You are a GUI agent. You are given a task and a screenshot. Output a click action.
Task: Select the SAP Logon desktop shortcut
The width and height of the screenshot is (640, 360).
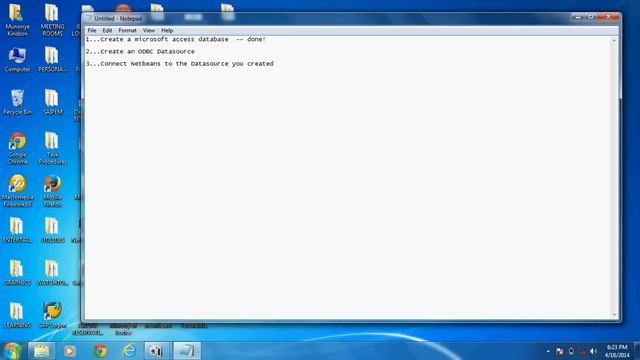52,316
